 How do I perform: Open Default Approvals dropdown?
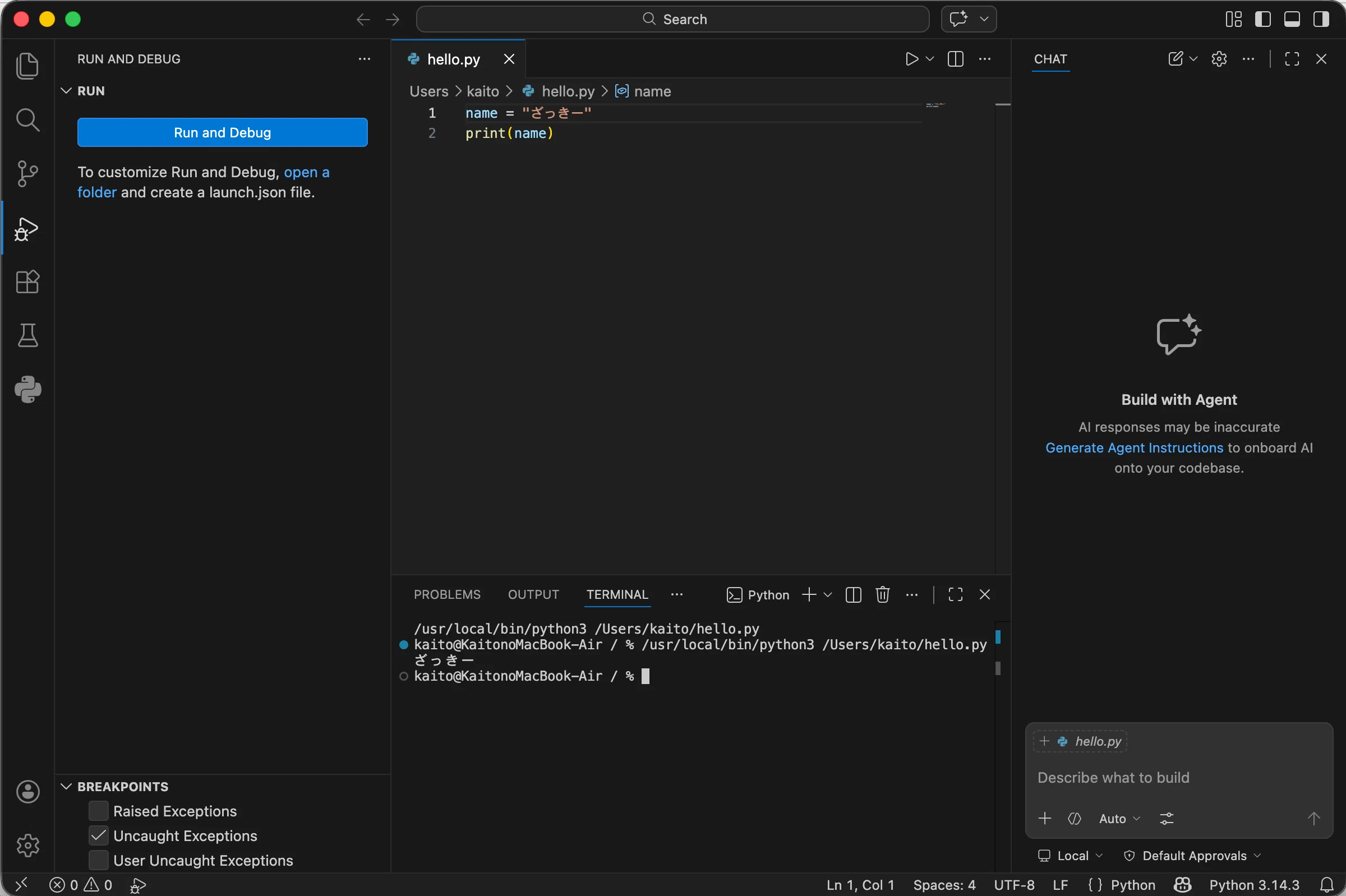1192,856
